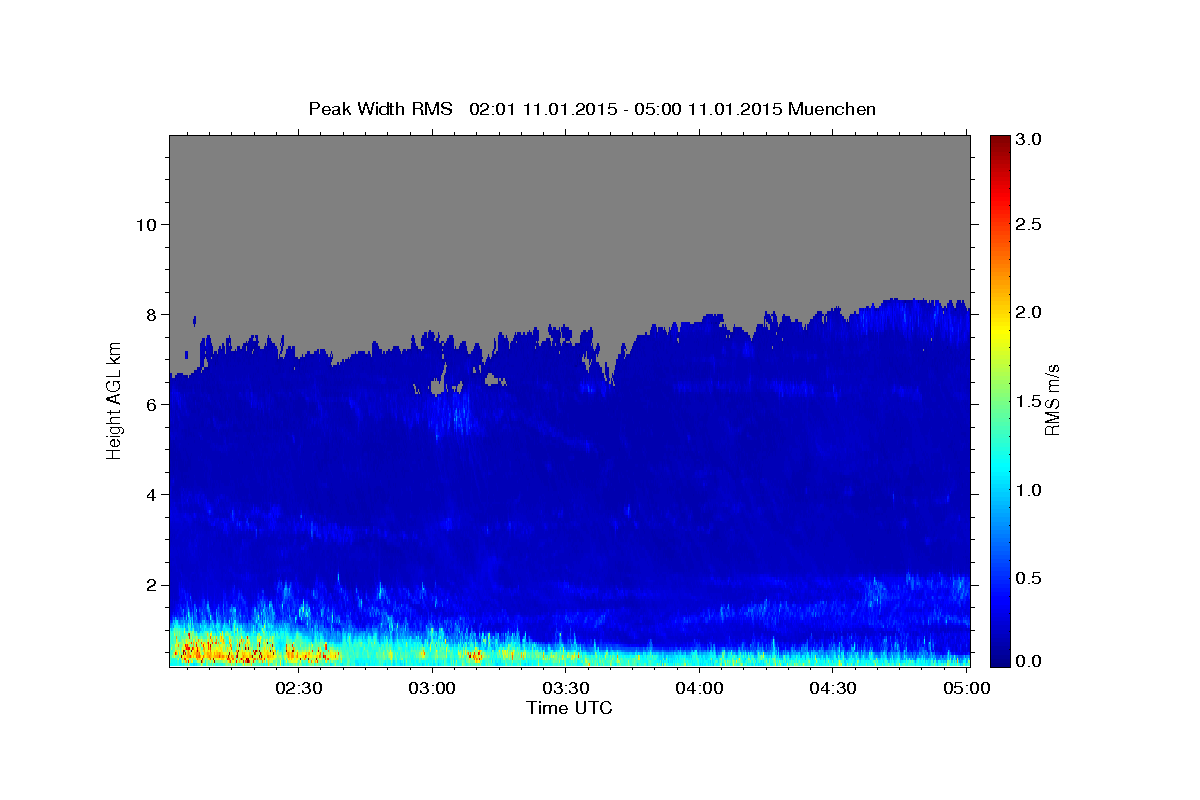
Task: Click the 'Time UTC' x-axis label
Action: pyautogui.click(x=569, y=708)
